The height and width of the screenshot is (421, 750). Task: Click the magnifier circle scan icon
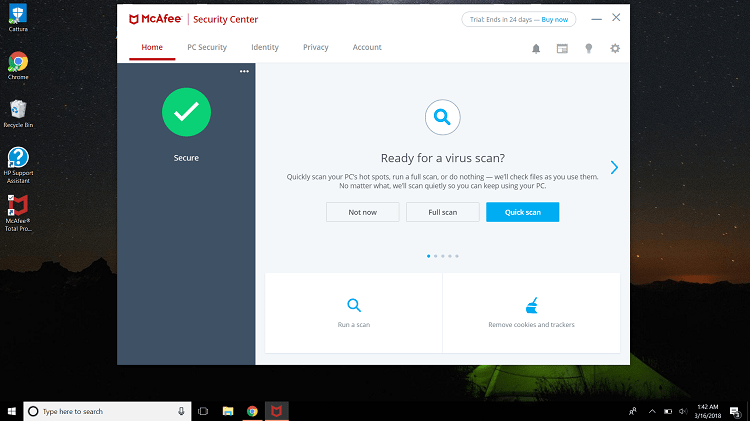coord(442,117)
